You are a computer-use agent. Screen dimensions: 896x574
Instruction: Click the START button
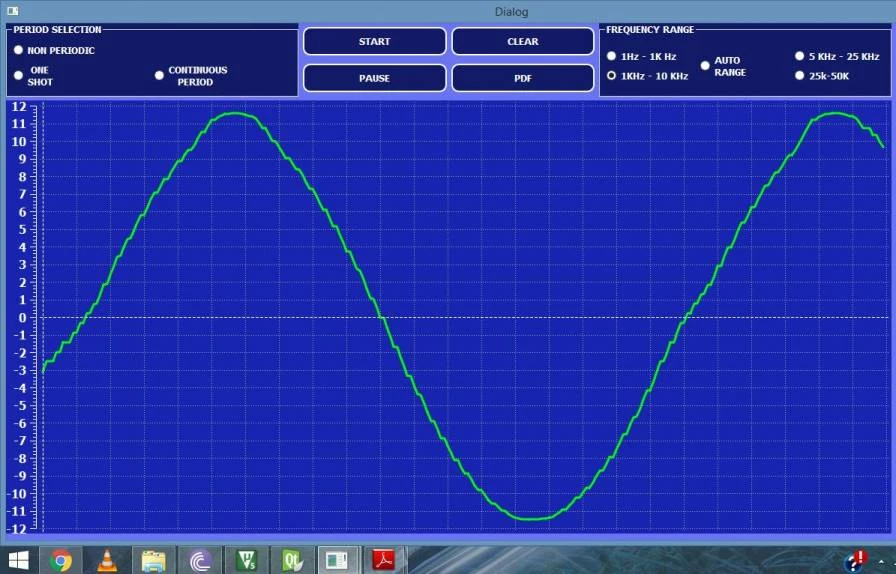point(375,41)
